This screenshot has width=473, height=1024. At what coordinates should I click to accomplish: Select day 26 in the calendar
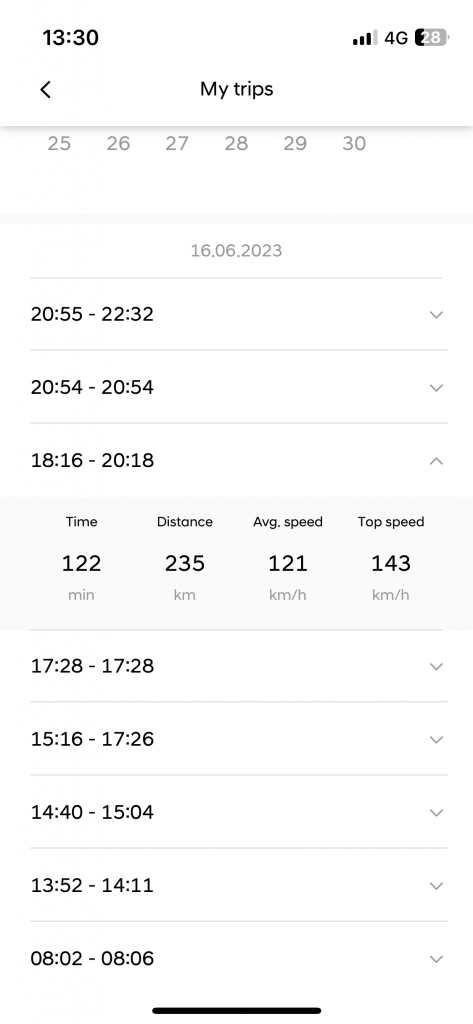coord(118,143)
